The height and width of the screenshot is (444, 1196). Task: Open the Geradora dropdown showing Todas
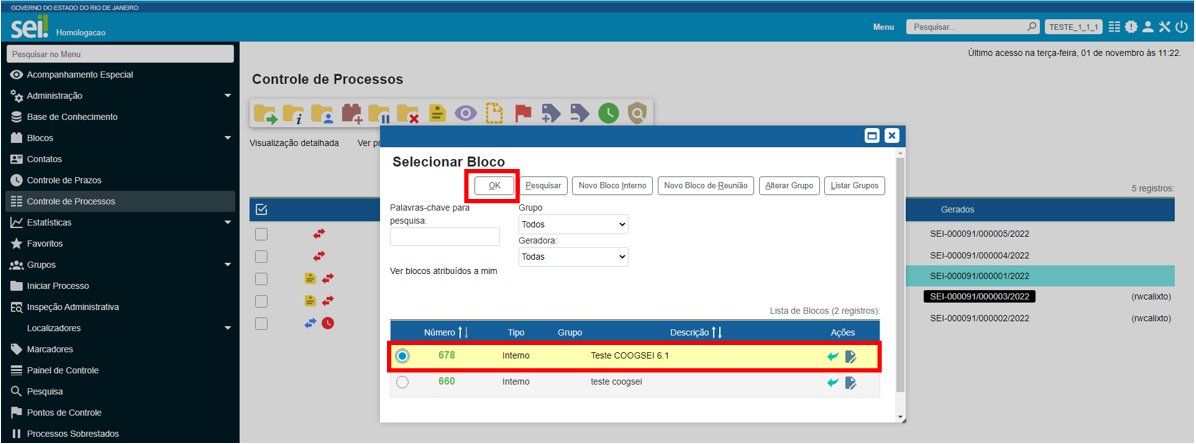pyautogui.click(x=573, y=257)
